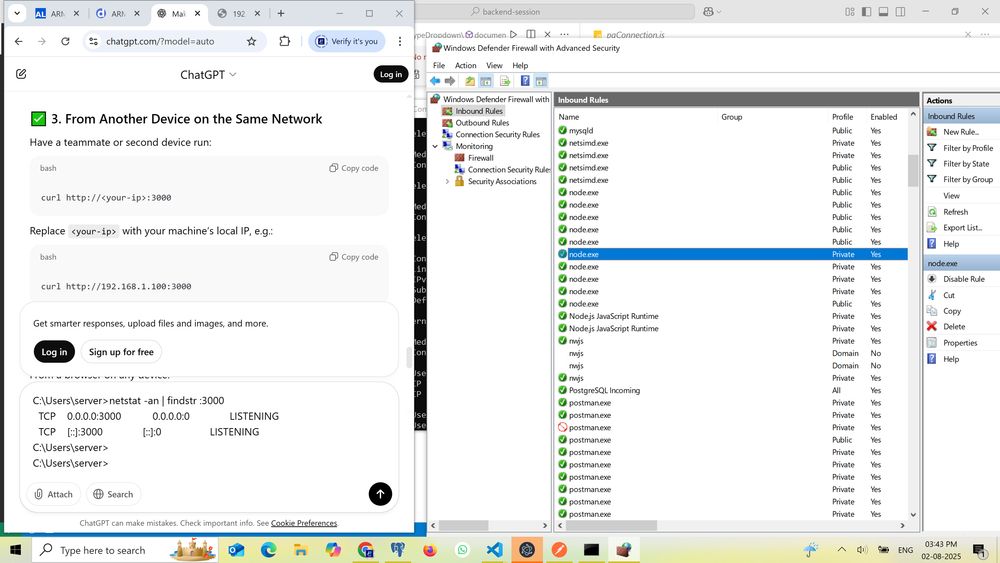Click Delete in the node.exe actions
The image size is (1000, 563).
click(x=954, y=326)
